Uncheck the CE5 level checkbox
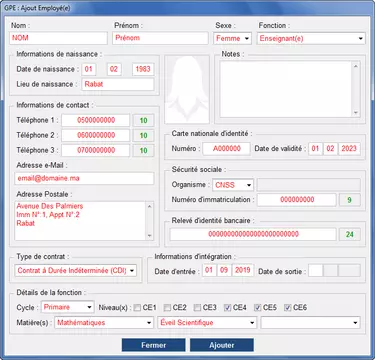Image resolution: width=375 pixels, height=360 pixels. pyautogui.click(x=257, y=307)
